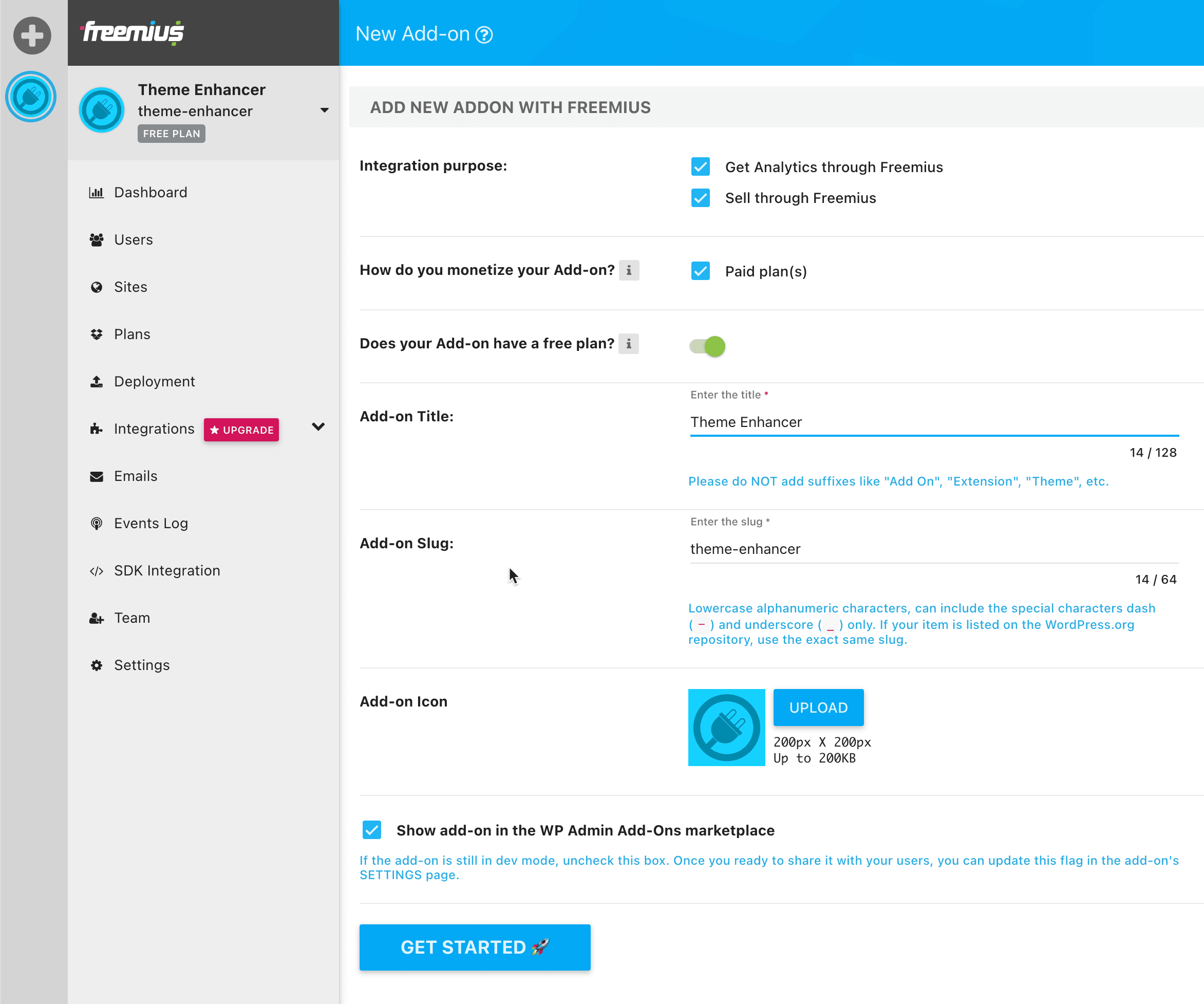Click the plus add-new-product icon
Image resolution: width=1204 pixels, height=1004 pixels.
(32, 35)
